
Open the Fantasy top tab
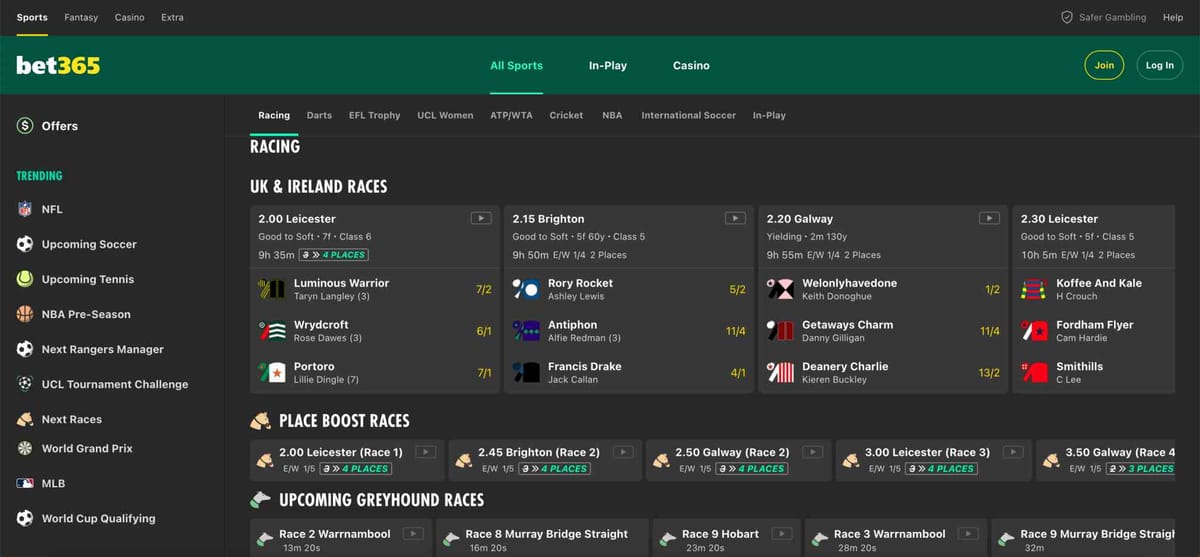(x=81, y=17)
